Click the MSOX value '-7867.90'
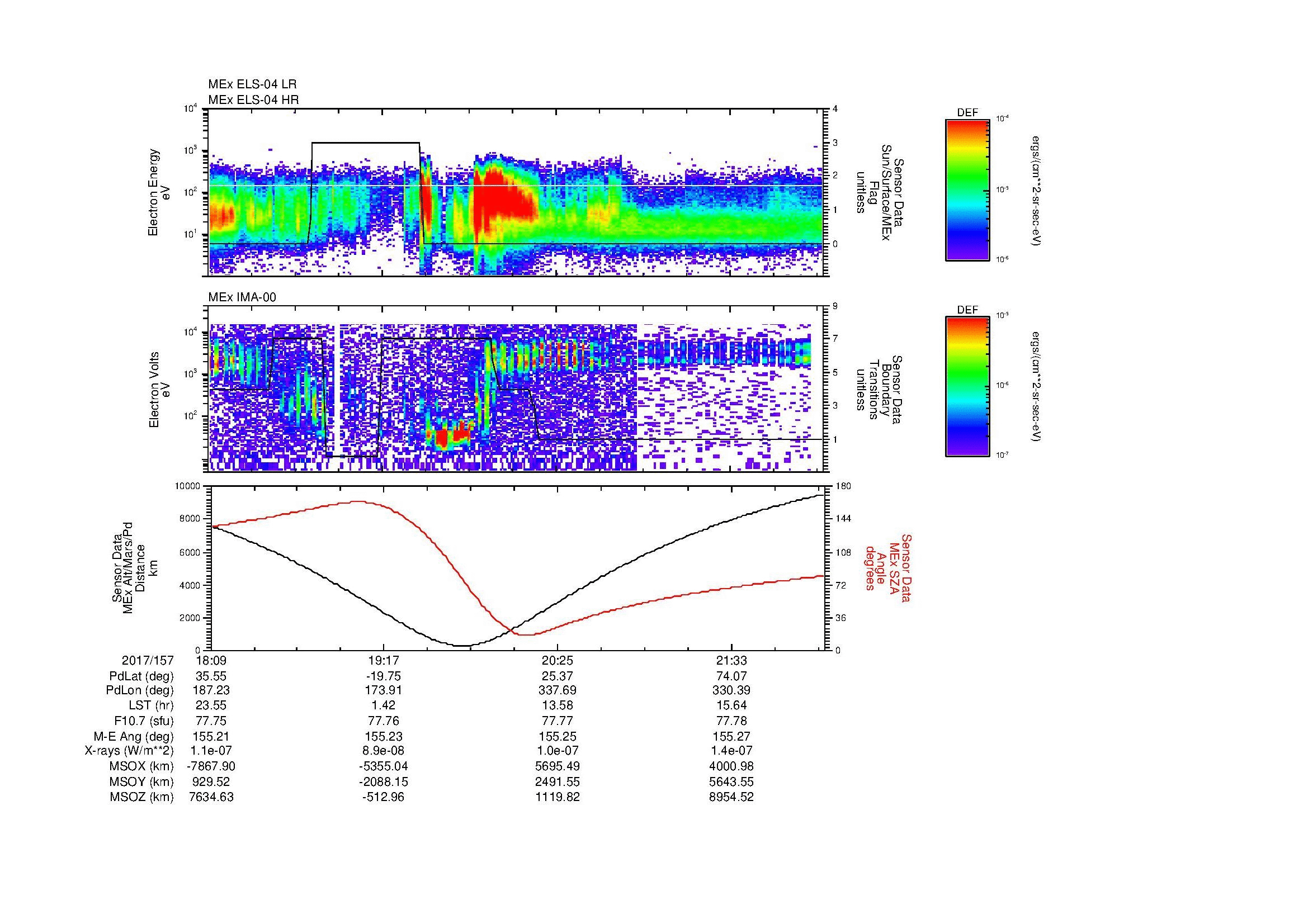Screen dimensions: 1308x924 tap(211, 766)
